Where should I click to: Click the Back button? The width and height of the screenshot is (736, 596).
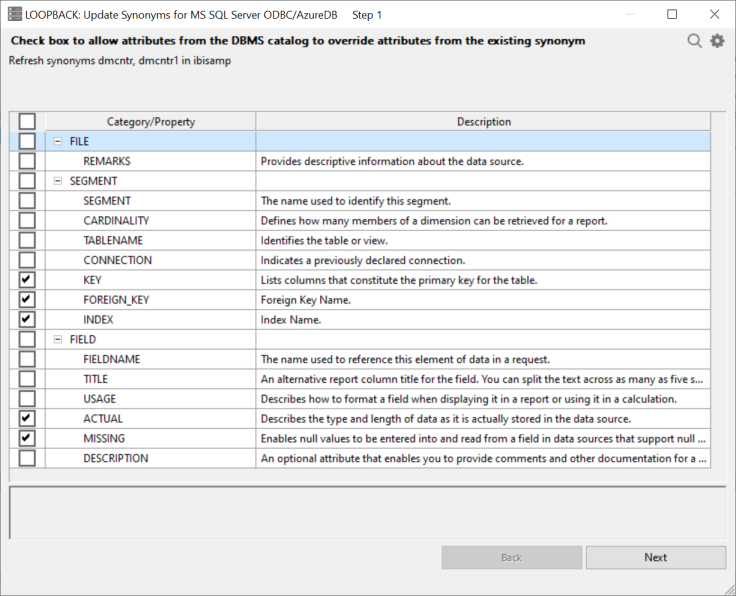[511, 557]
